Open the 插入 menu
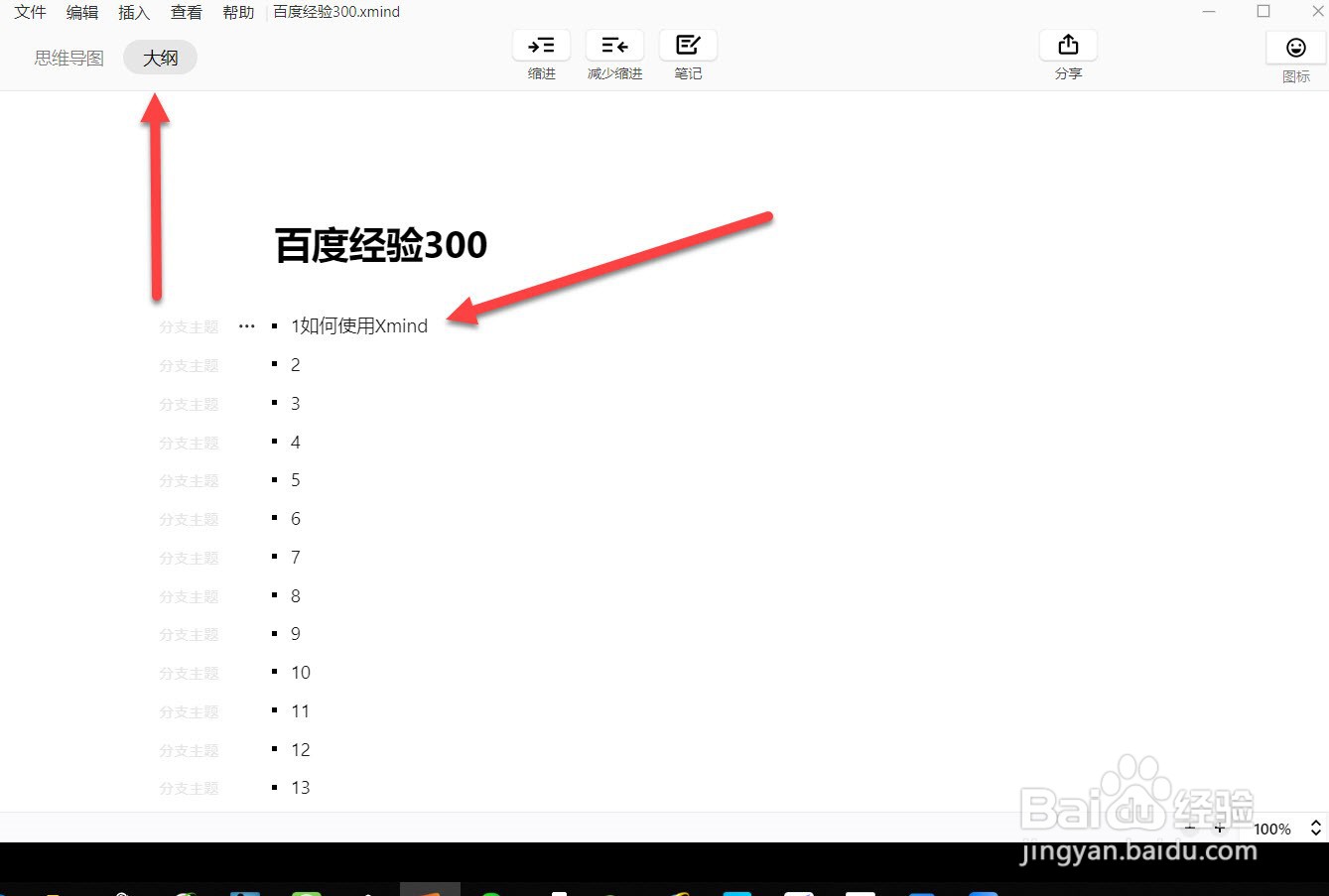 coord(134,12)
